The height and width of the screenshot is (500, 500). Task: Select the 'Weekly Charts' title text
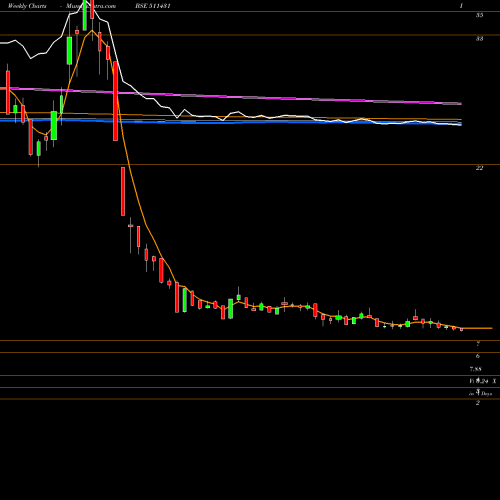click(27, 6)
